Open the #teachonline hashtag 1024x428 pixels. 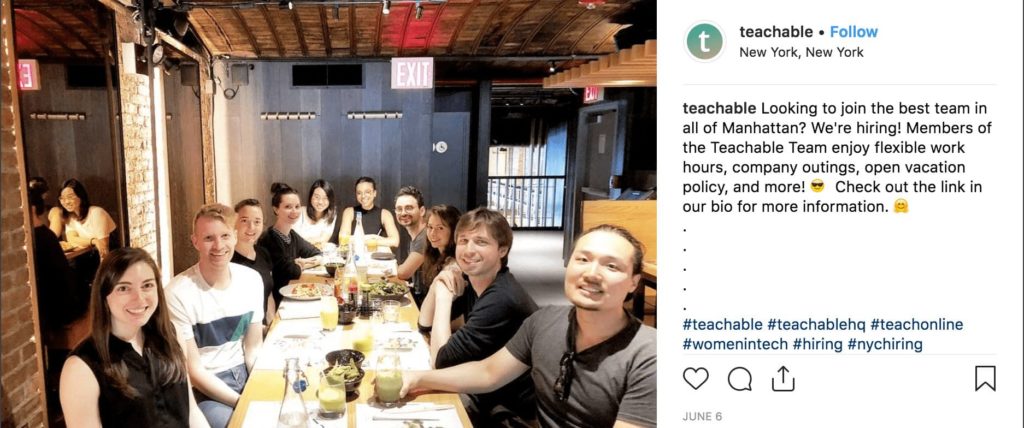click(x=917, y=325)
